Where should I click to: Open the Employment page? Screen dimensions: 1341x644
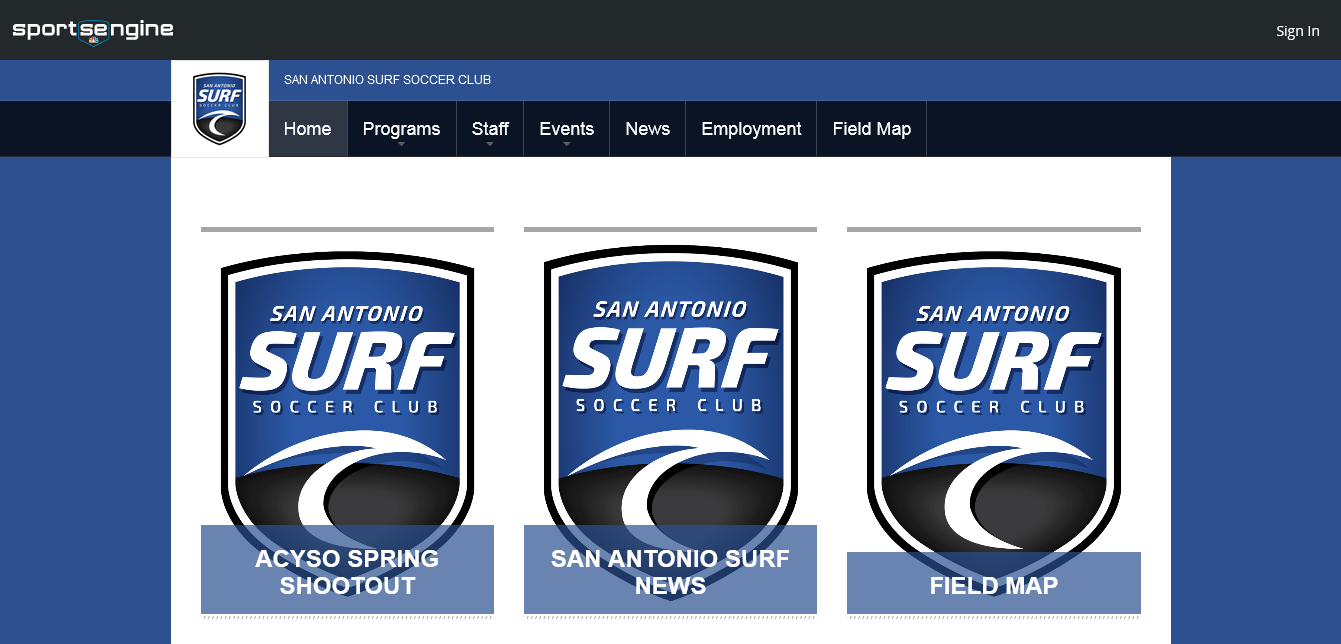point(751,129)
